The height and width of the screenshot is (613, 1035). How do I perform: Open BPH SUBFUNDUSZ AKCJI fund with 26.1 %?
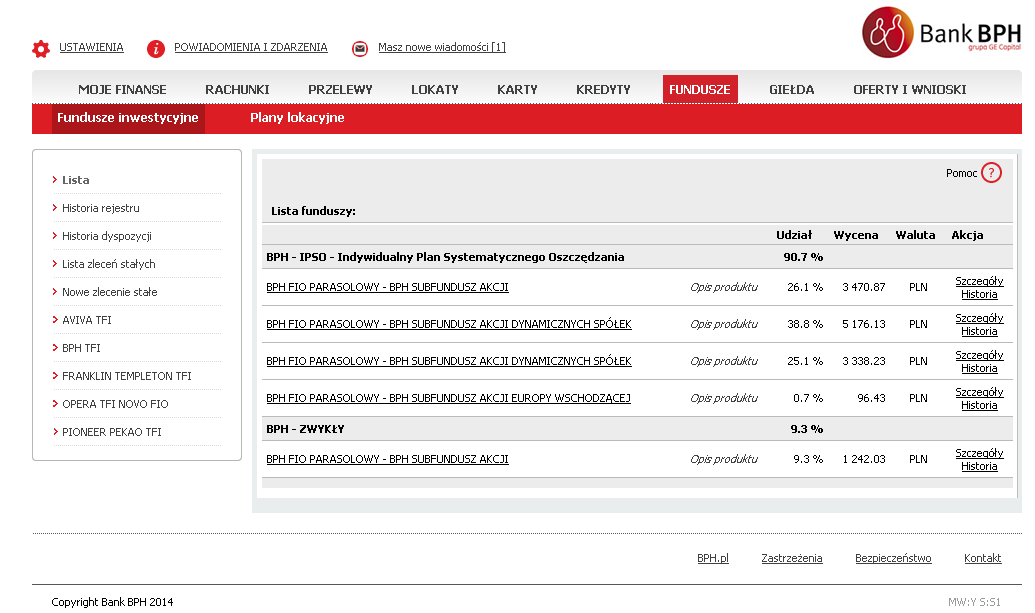point(387,287)
